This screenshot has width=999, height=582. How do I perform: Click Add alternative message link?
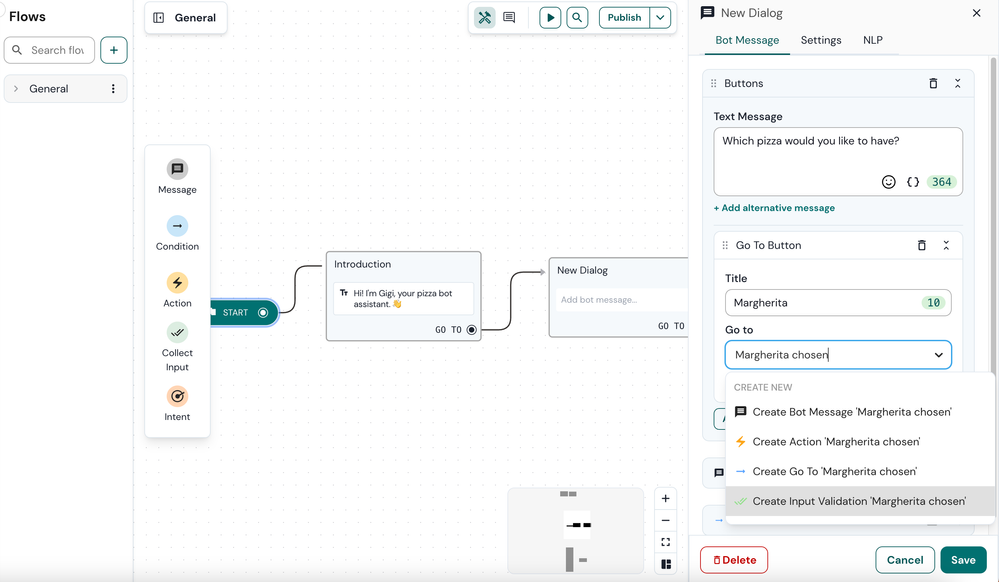click(x=774, y=208)
